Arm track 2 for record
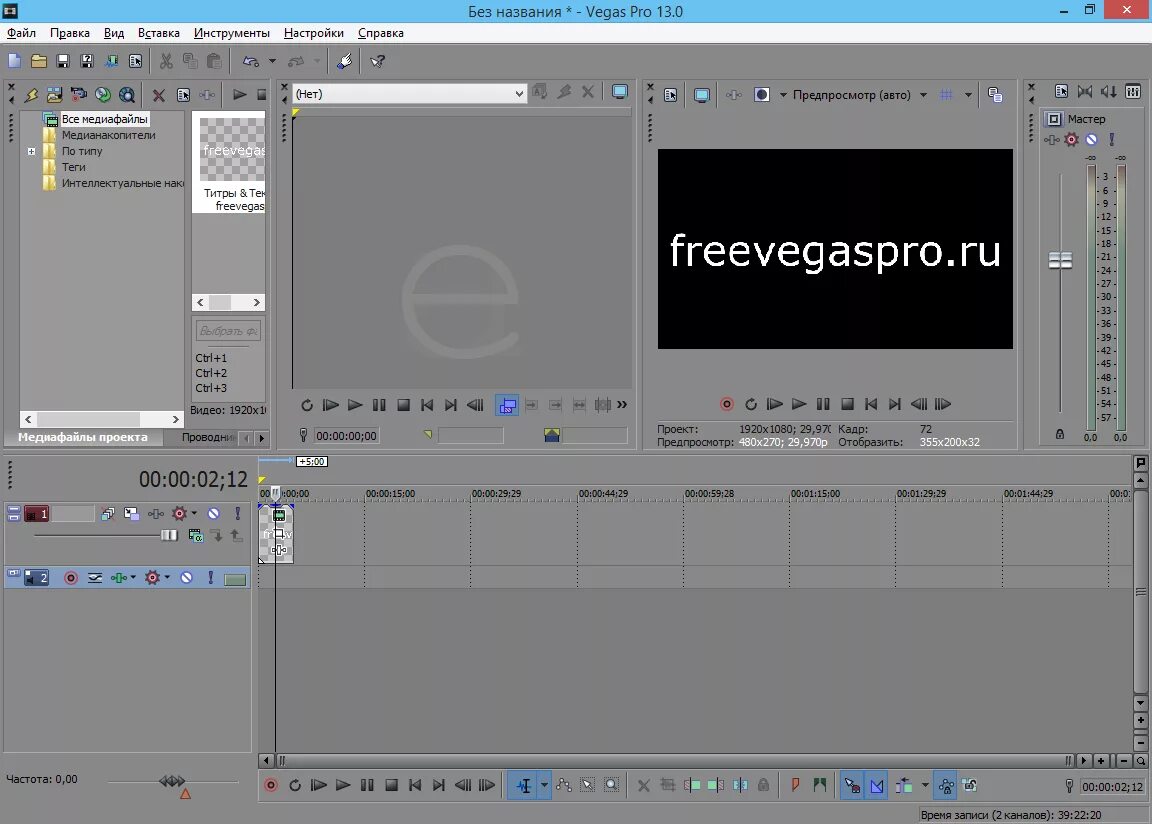The image size is (1152, 824). [x=71, y=578]
